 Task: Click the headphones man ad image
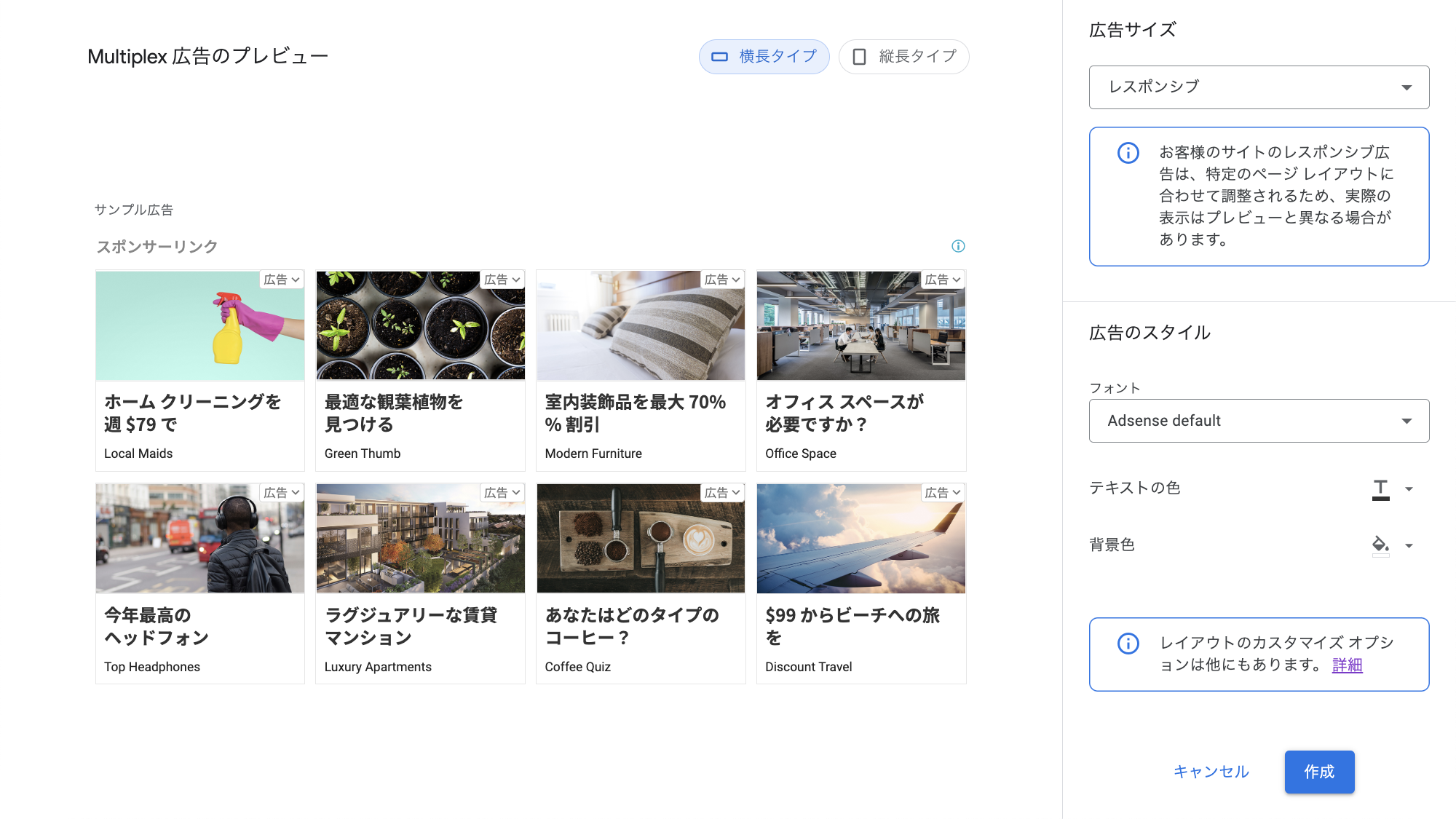(200, 539)
